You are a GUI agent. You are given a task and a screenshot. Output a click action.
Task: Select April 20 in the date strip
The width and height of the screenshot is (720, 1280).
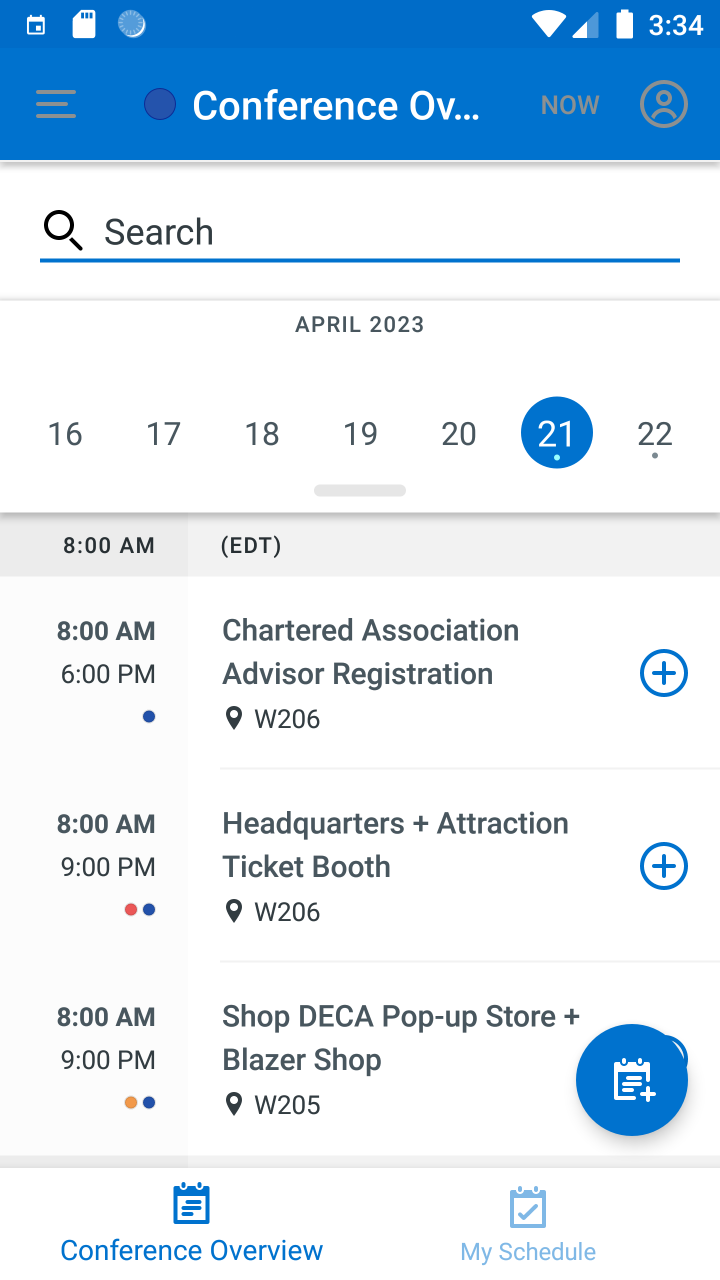tap(459, 434)
